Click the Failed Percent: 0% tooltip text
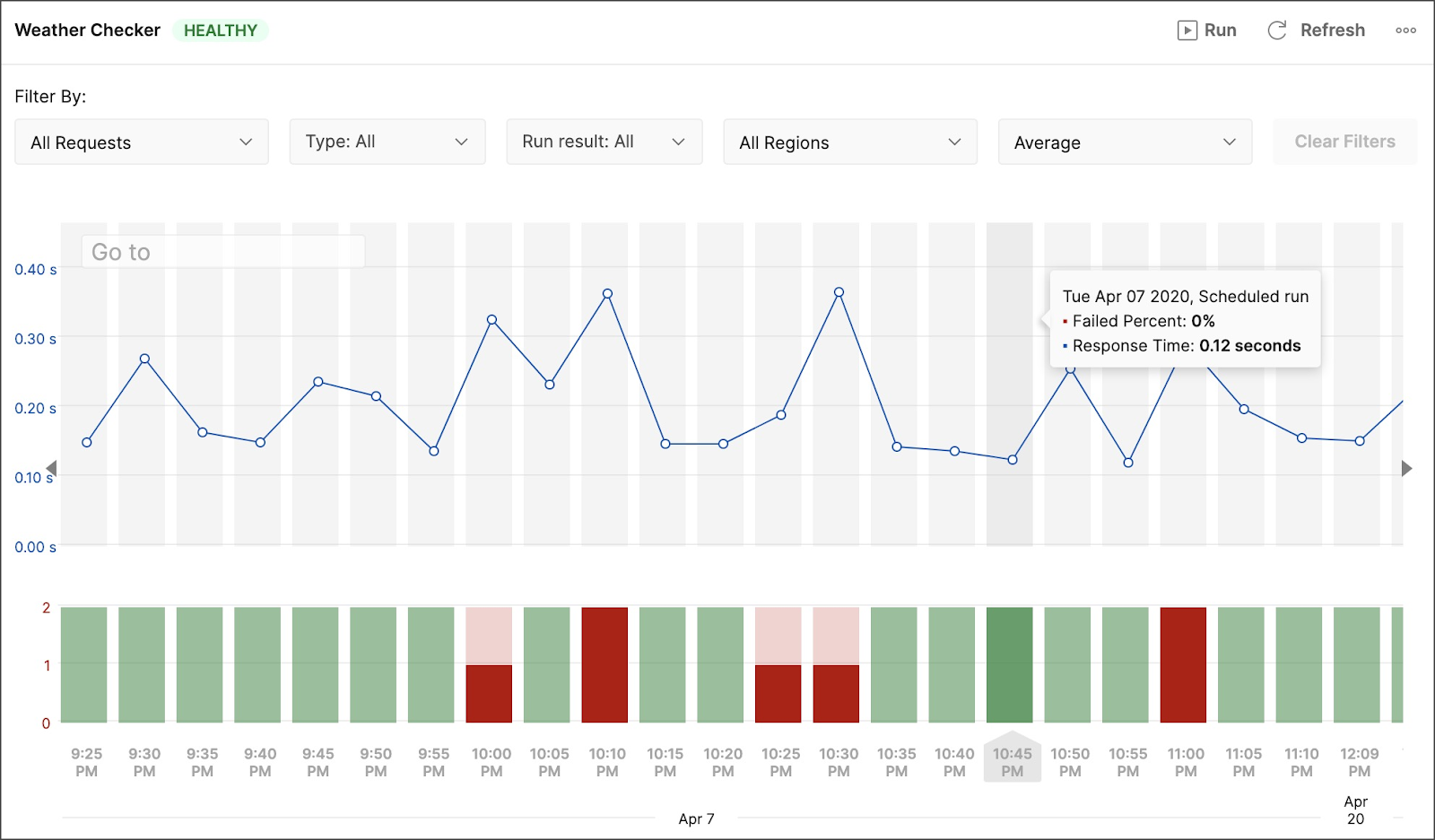 pyautogui.click(x=1144, y=321)
